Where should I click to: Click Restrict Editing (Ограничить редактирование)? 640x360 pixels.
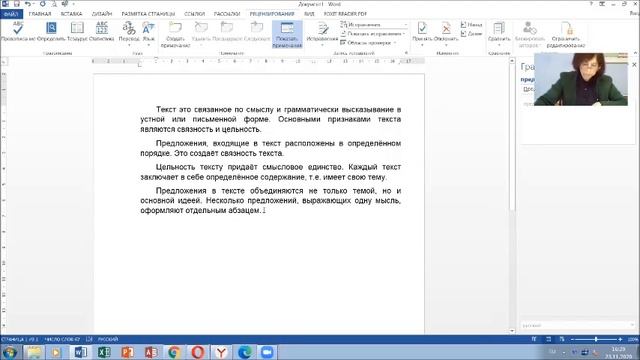click(566, 35)
